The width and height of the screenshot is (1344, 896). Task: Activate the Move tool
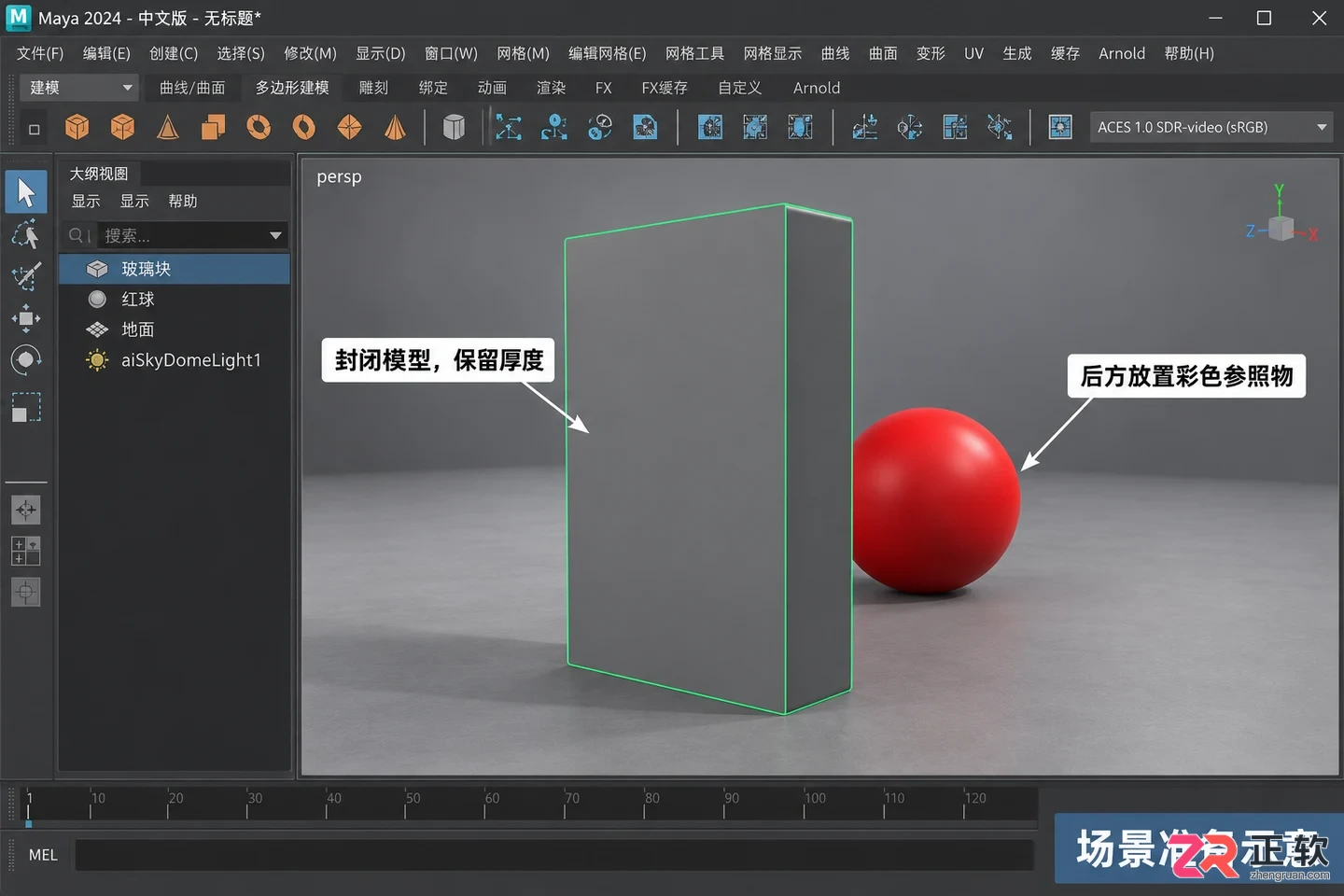26,318
